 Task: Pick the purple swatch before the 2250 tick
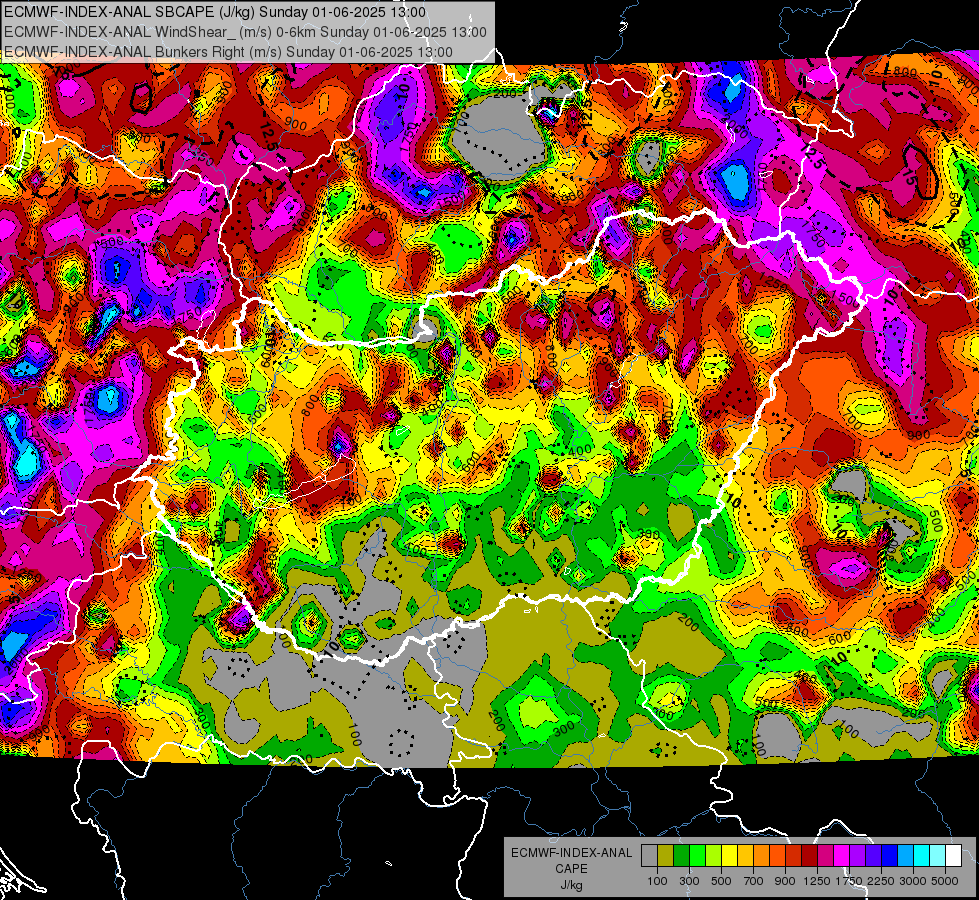pyautogui.click(x=857, y=856)
